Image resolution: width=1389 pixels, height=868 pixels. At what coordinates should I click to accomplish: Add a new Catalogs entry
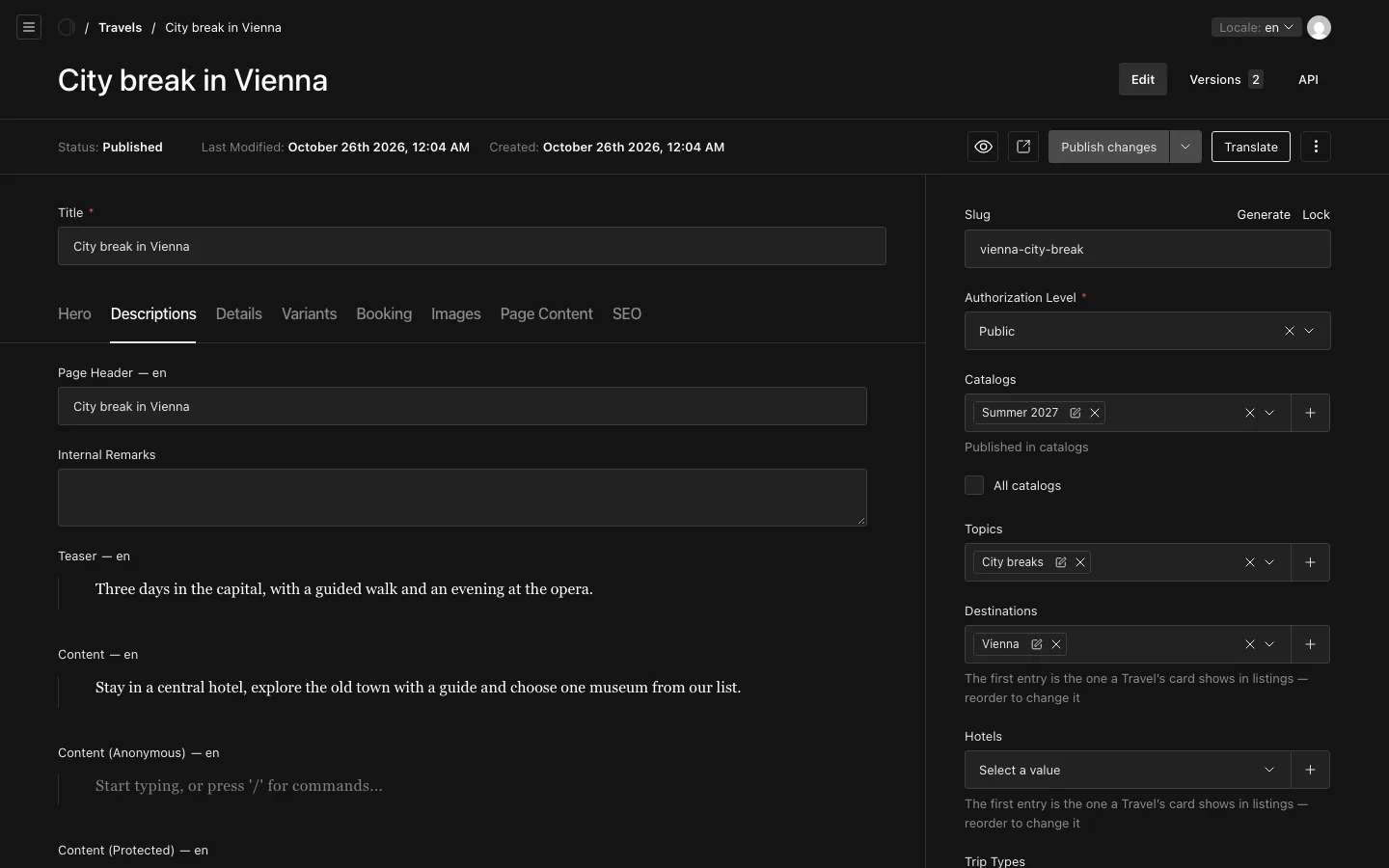1310,413
